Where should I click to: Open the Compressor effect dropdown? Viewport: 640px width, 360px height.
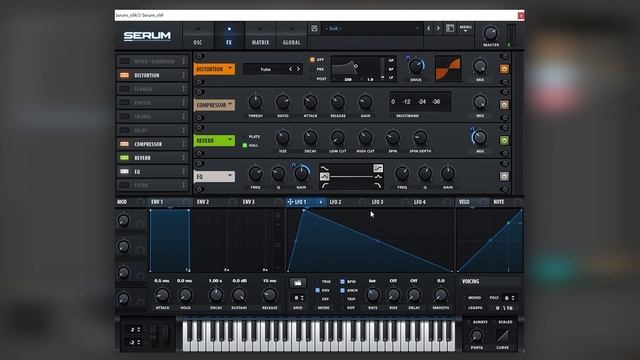pyautogui.click(x=214, y=105)
